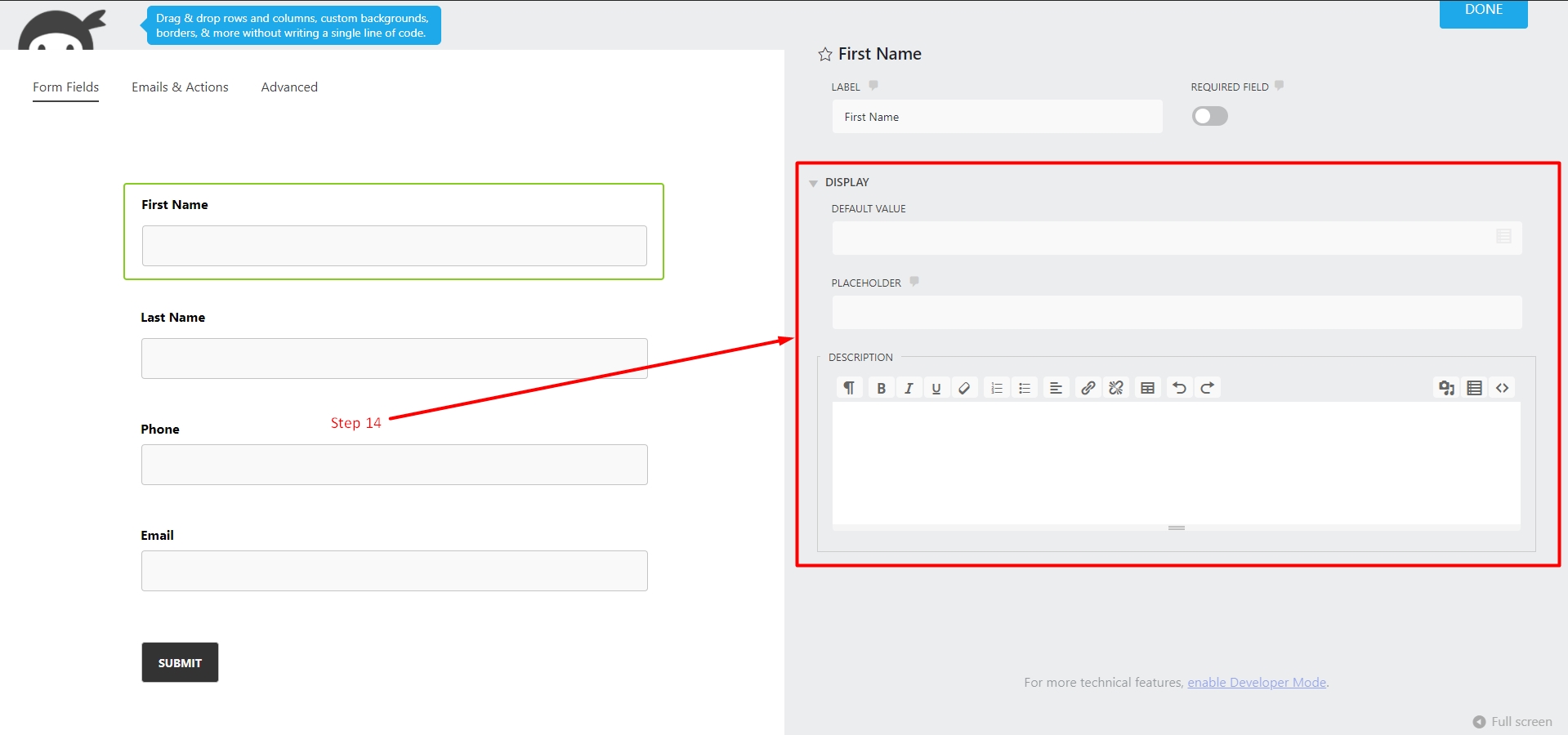The width and height of the screenshot is (1568, 735).
Task: Insert a table in the description
Action: coord(1147,388)
